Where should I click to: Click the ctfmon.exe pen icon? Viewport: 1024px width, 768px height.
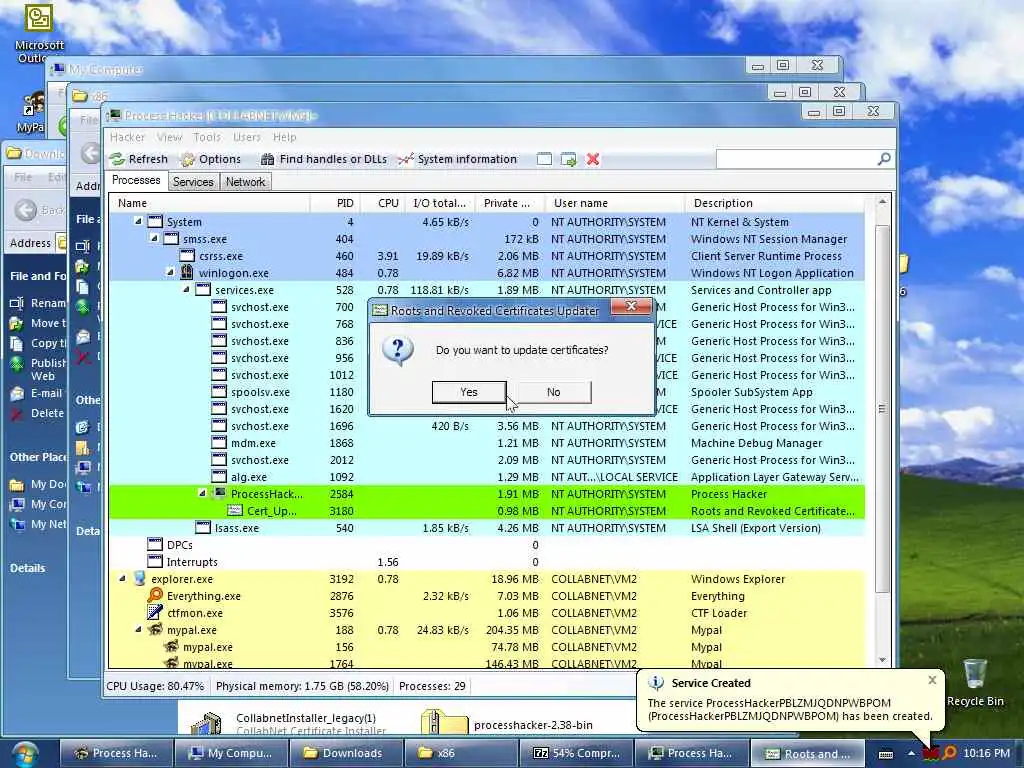point(155,612)
